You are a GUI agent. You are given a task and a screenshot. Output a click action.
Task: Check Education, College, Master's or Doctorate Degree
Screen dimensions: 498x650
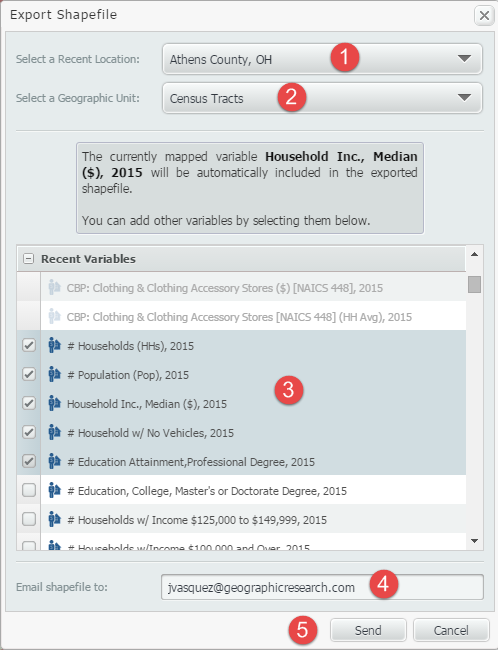click(29, 490)
